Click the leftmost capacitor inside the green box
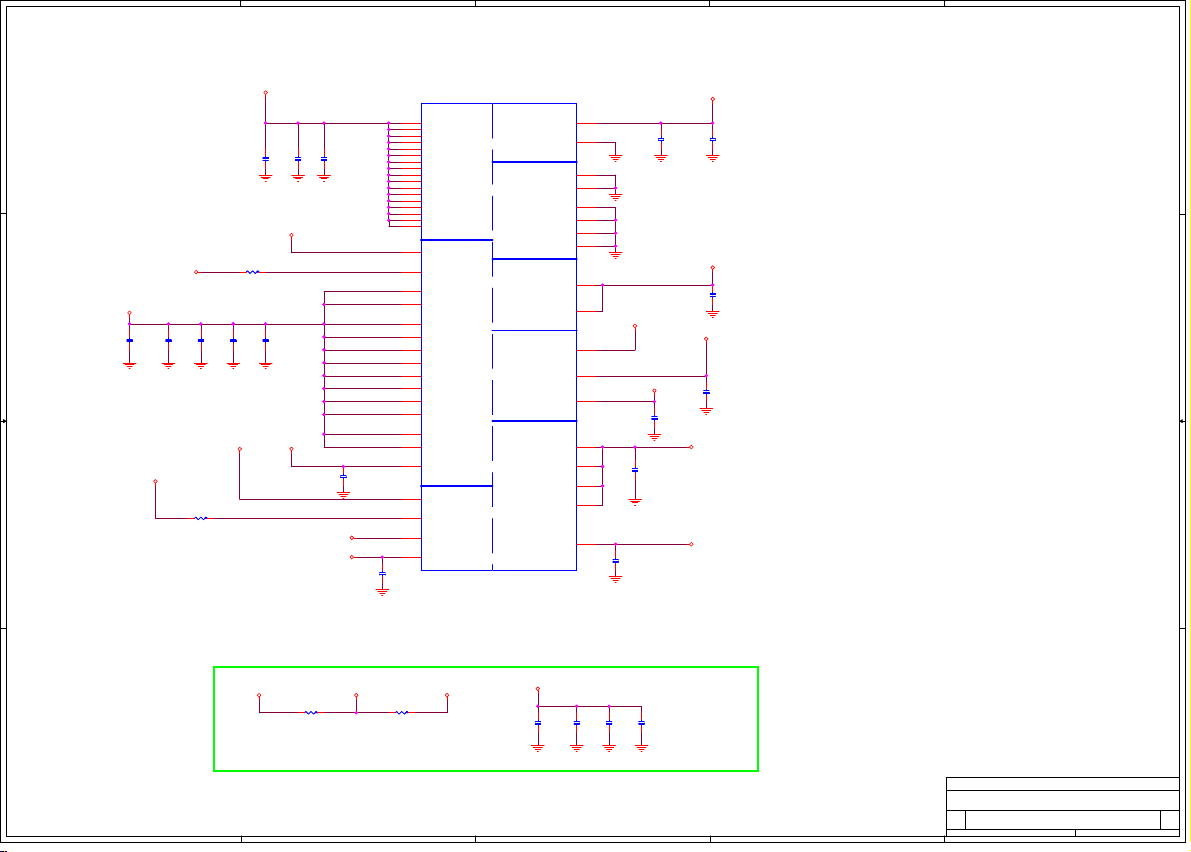The width and height of the screenshot is (1191, 852). [x=538, y=723]
